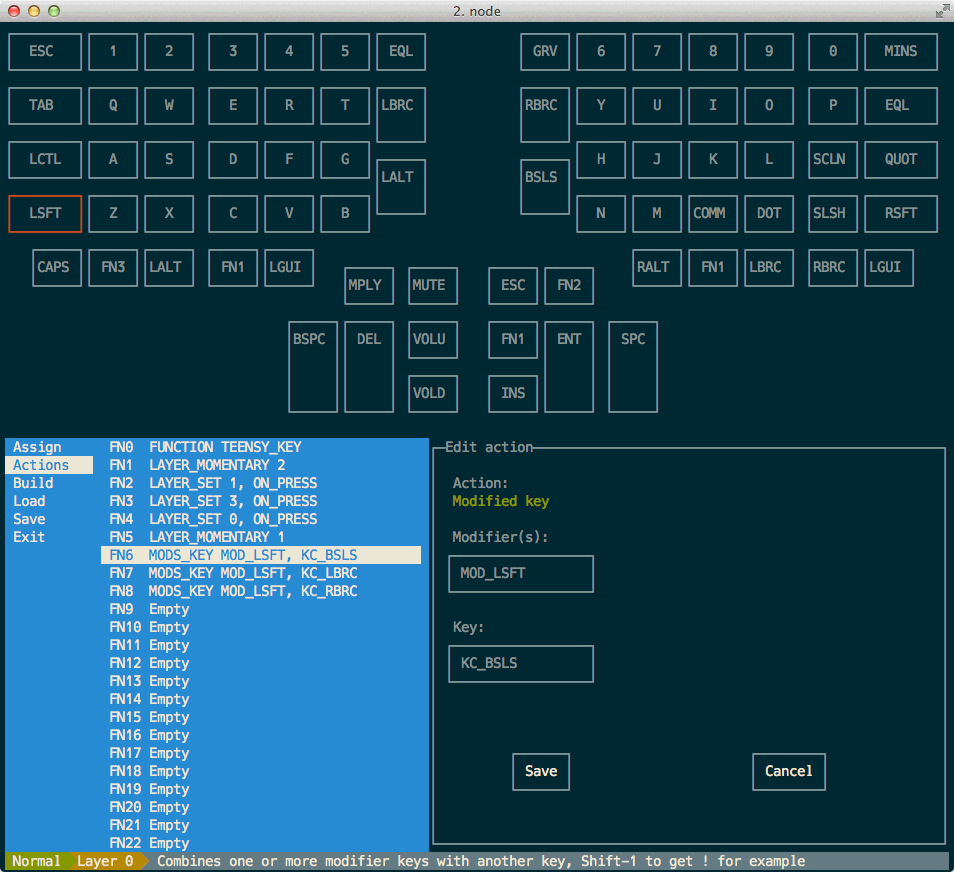Click the SPC space thumb key

[x=633, y=366]
